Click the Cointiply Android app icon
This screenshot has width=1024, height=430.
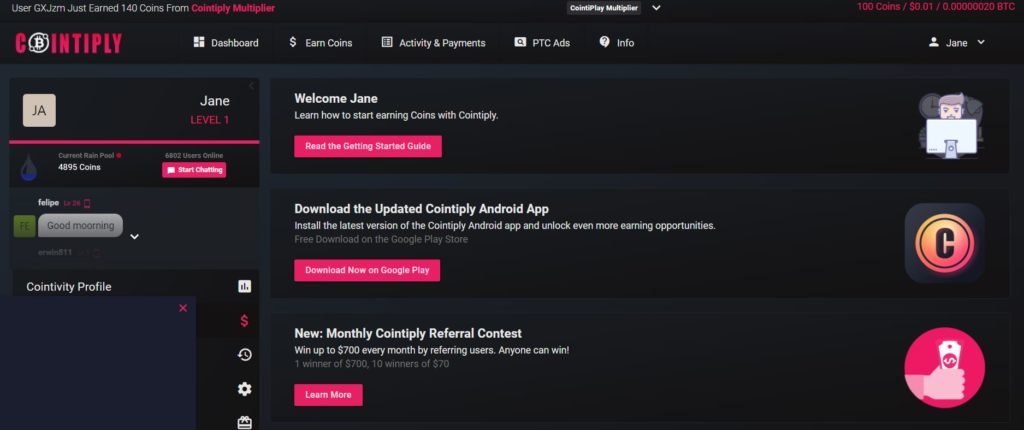tap(944, 243)
